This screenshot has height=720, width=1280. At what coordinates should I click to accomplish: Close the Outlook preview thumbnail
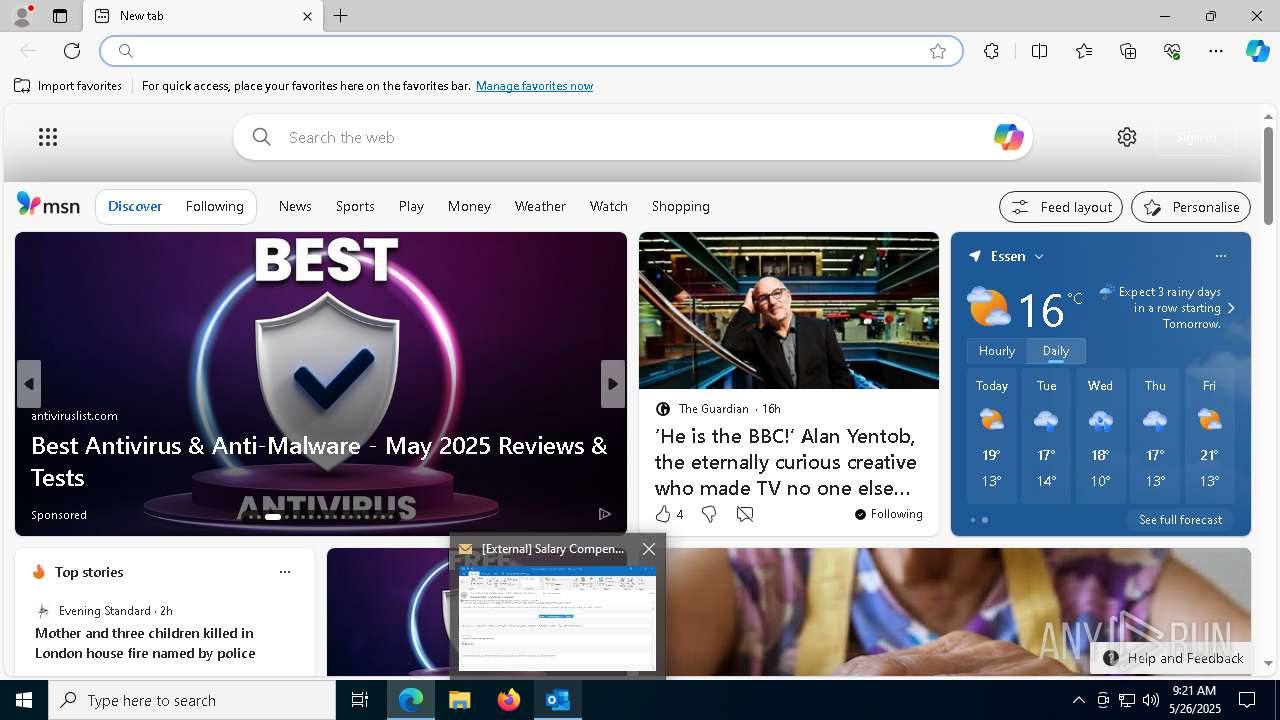[x=649, y=549]
